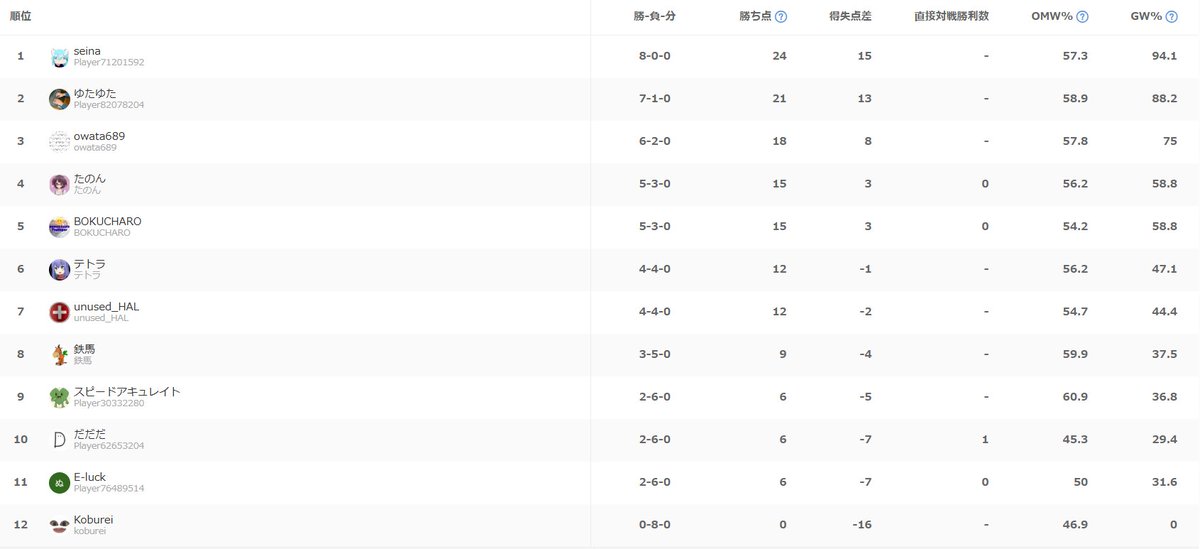The height and width of the screenshot is (549, 1200).
Task: Click Player62653204 ID text
Action: [109, 445]
